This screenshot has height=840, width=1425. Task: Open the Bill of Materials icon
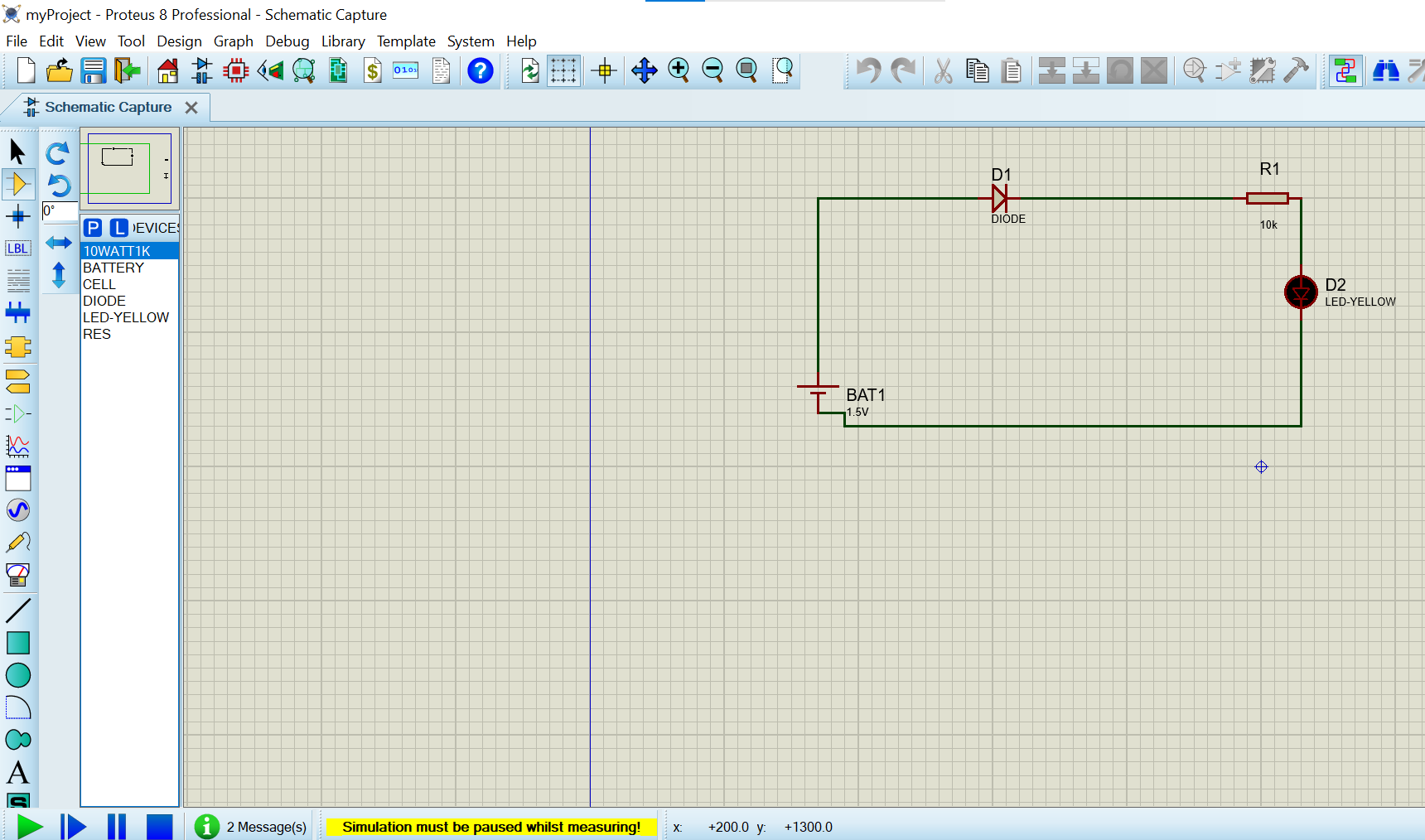(373, 71)
